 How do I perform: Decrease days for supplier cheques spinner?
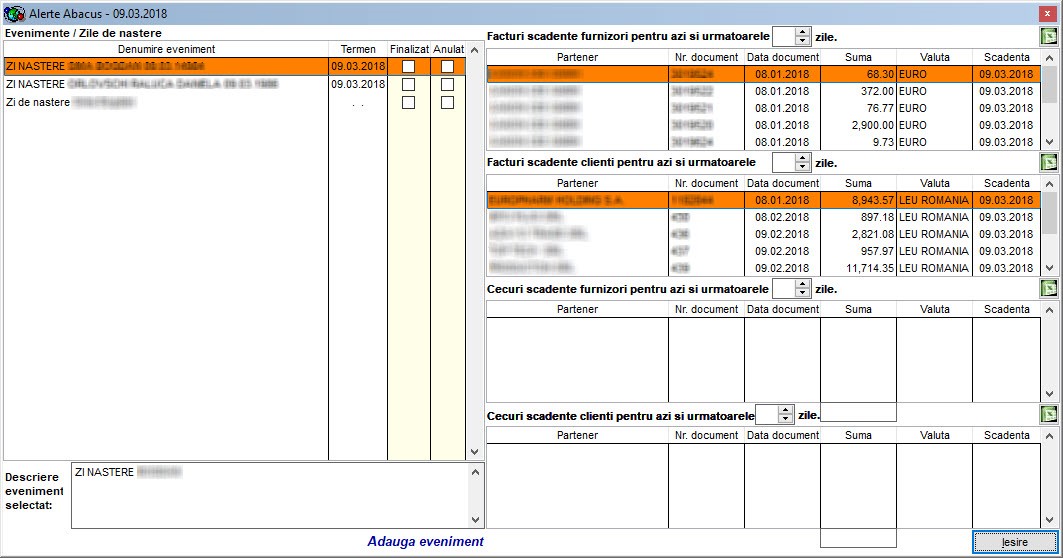pos(803,294)
